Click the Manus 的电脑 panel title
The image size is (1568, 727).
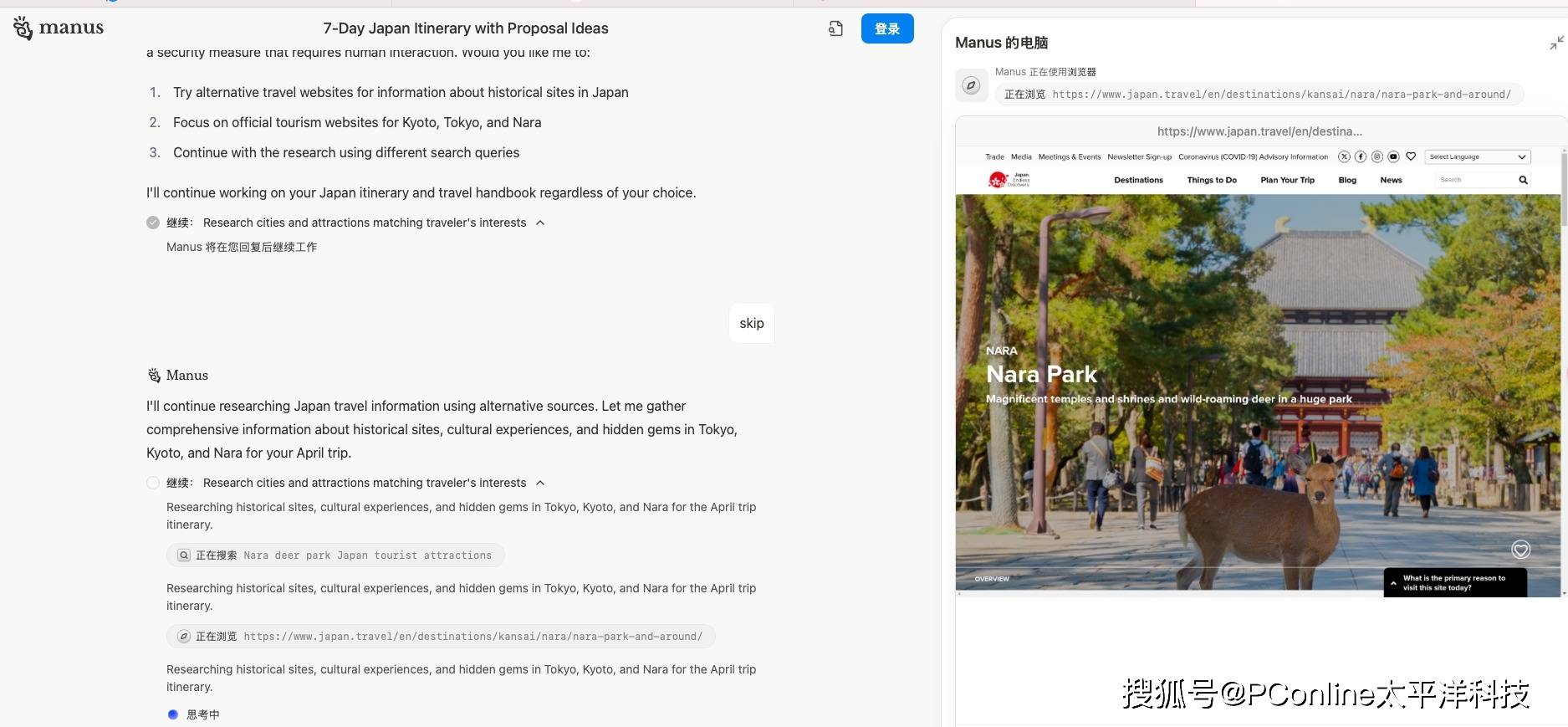pos(1001,43)
